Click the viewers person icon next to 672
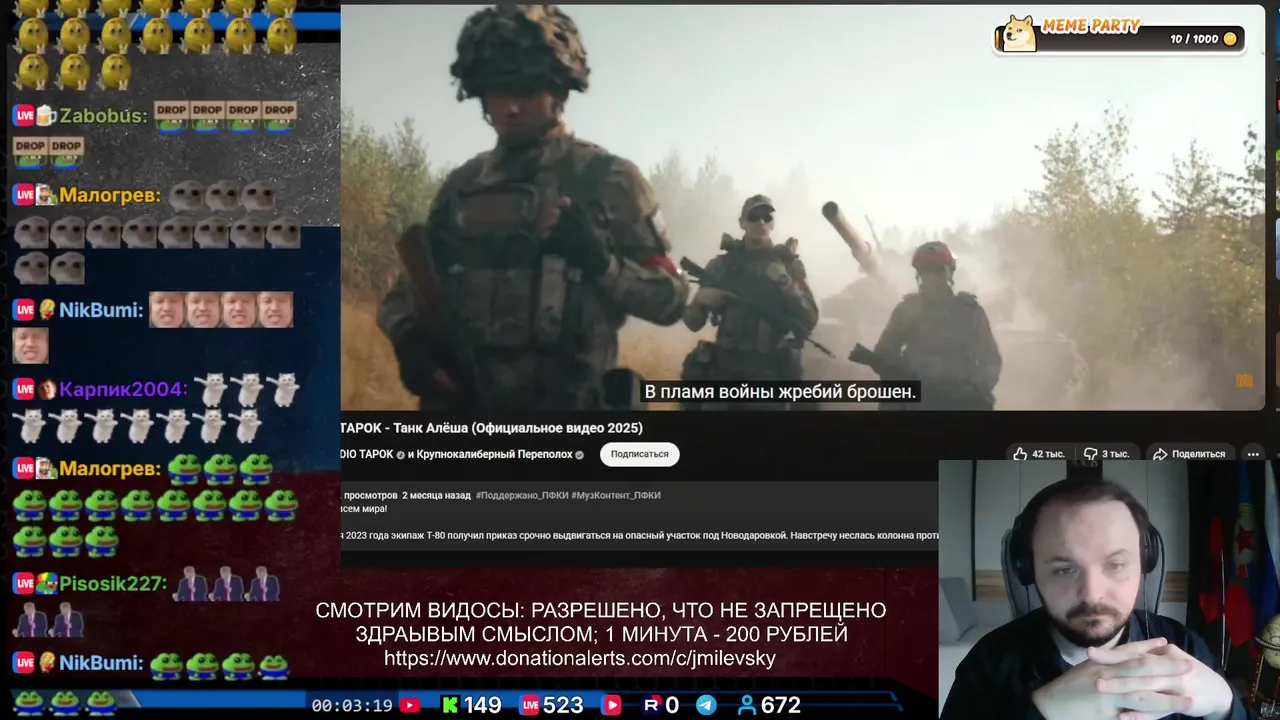This screenshot has height=720, width=1280. coord(746,705)
